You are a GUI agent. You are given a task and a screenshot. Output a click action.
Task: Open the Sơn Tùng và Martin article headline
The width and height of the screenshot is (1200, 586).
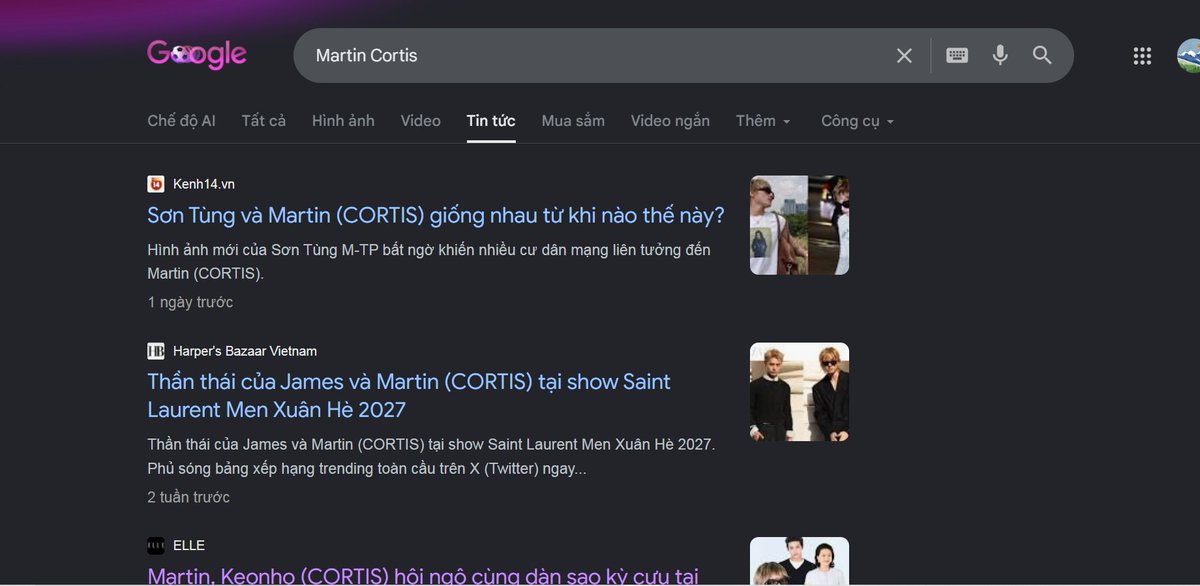coord(436,215)
